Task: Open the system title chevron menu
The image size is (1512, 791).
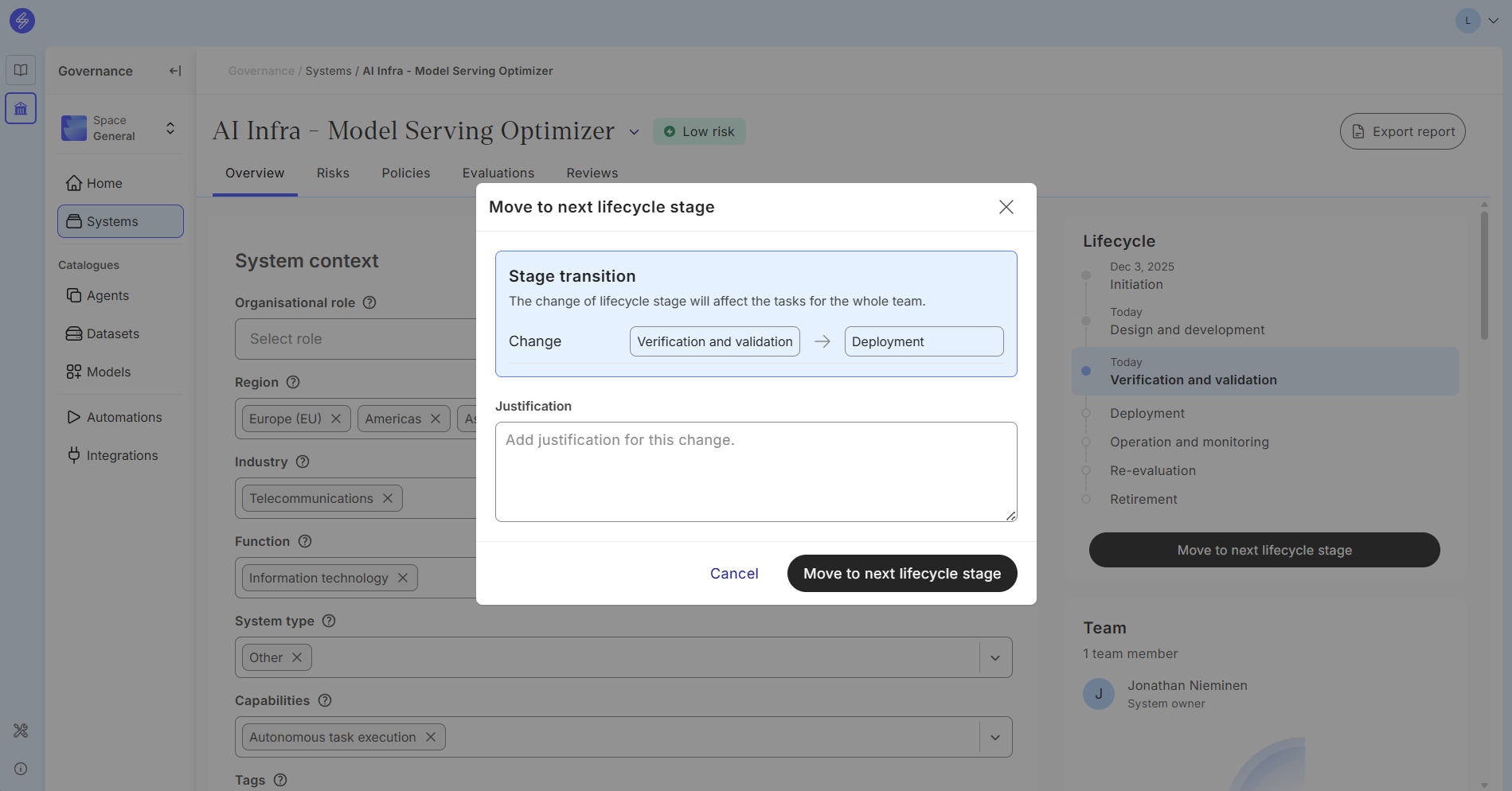Action: click(x=634, y=132)
